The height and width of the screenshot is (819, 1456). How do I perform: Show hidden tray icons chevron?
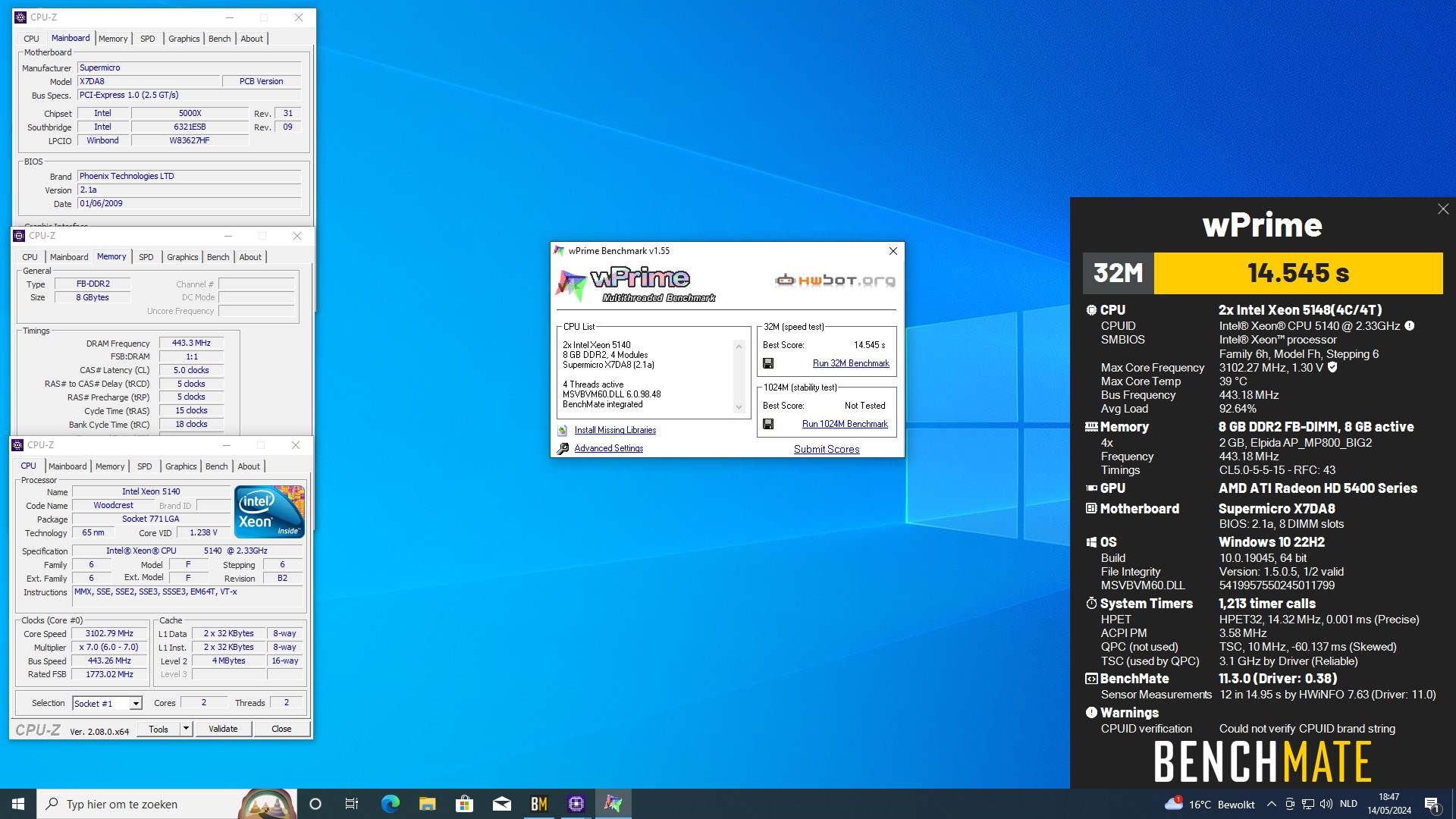[1272, 804]
